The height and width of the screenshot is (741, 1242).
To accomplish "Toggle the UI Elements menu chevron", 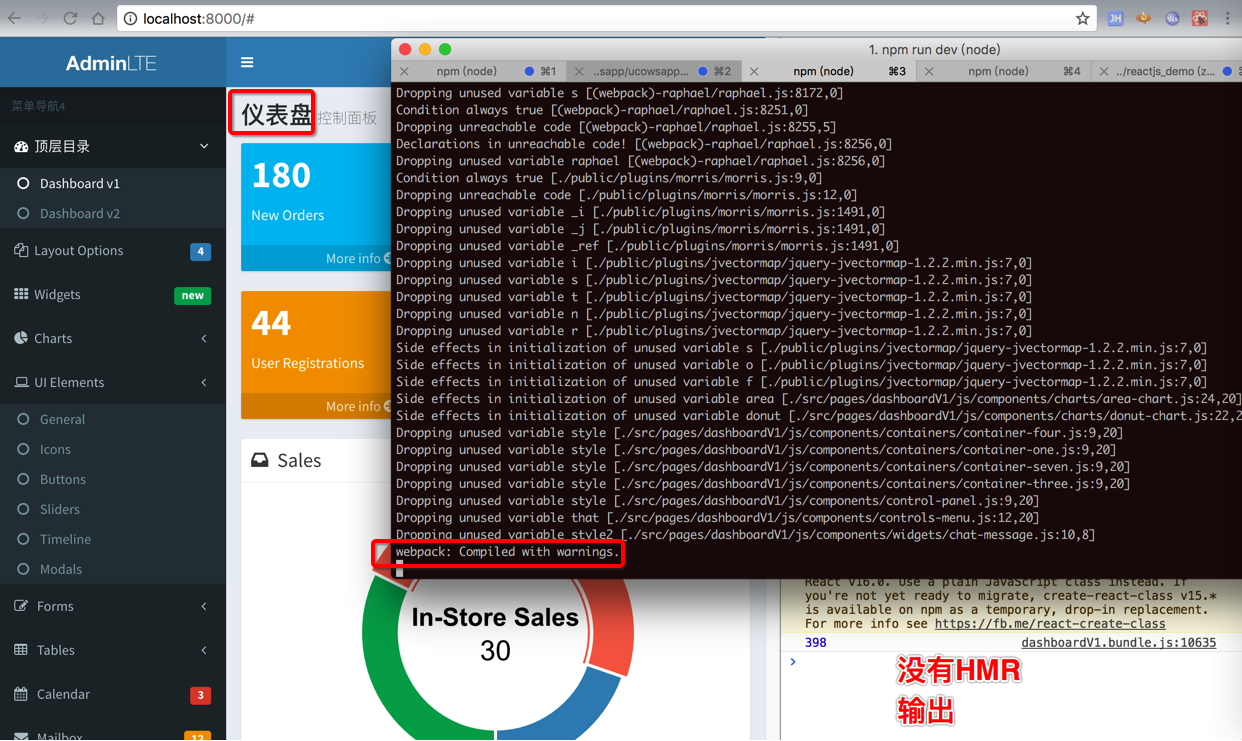I will [204, 383].
